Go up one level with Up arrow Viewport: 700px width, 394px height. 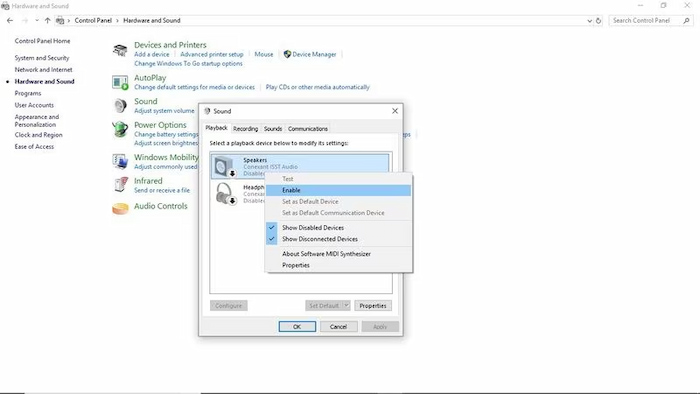point(47,21)
